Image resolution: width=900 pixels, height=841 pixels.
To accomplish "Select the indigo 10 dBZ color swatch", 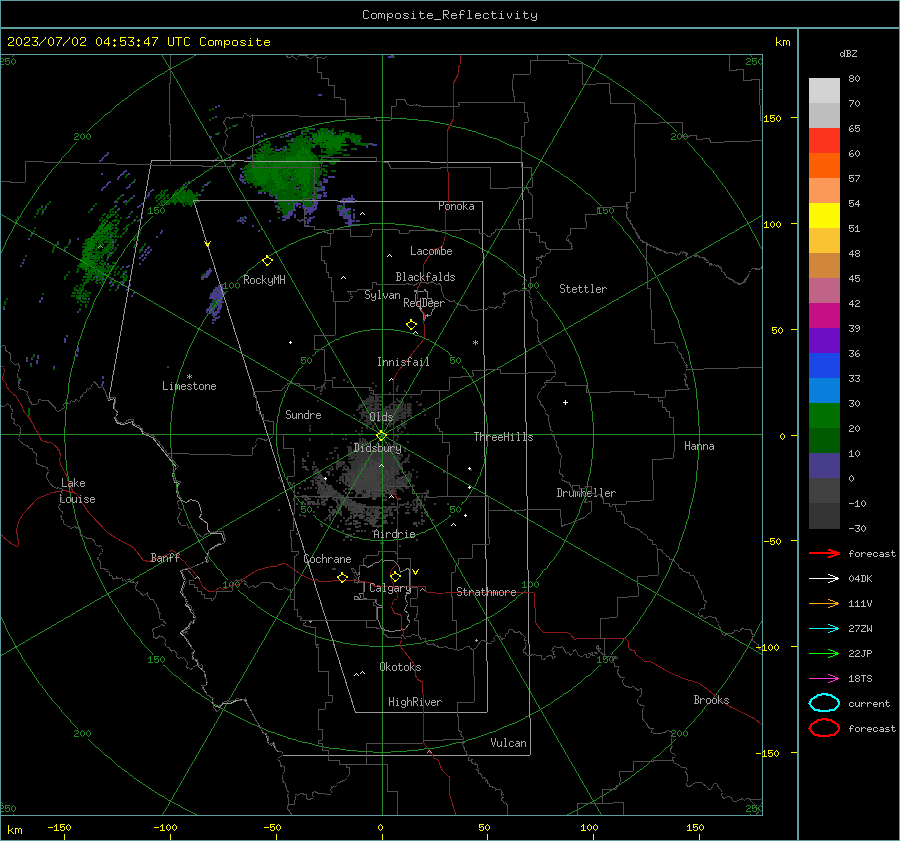I will 824,466.
